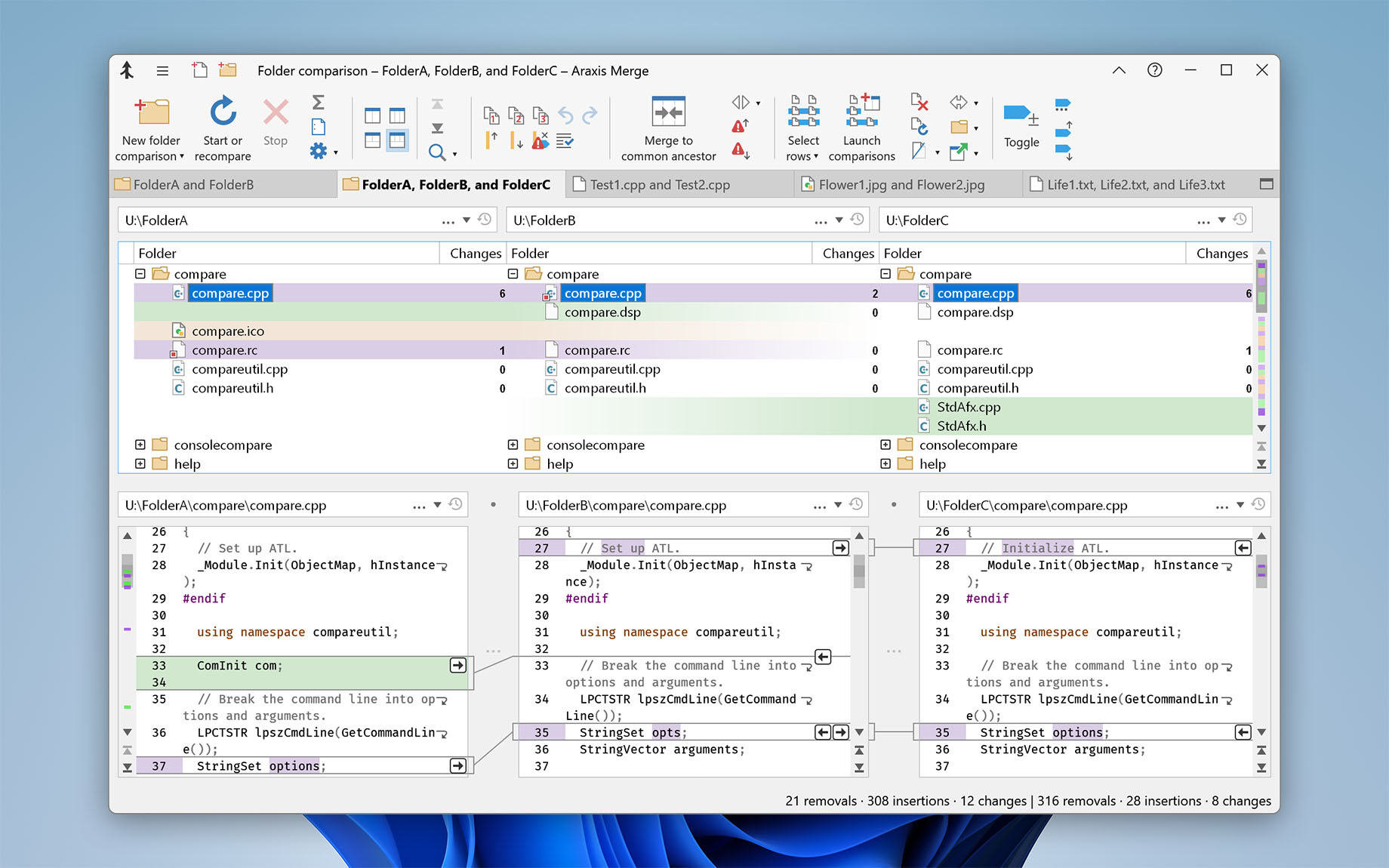Collapse the compare folder in FolderC
1389x868 pixels.
885,273
